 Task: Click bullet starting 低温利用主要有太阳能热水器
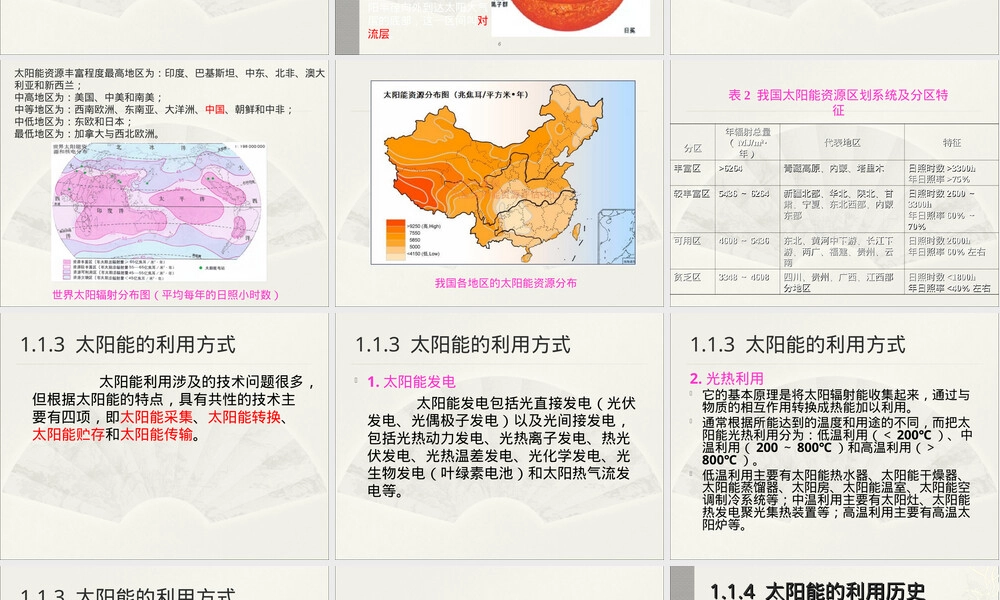pos(835,500)
